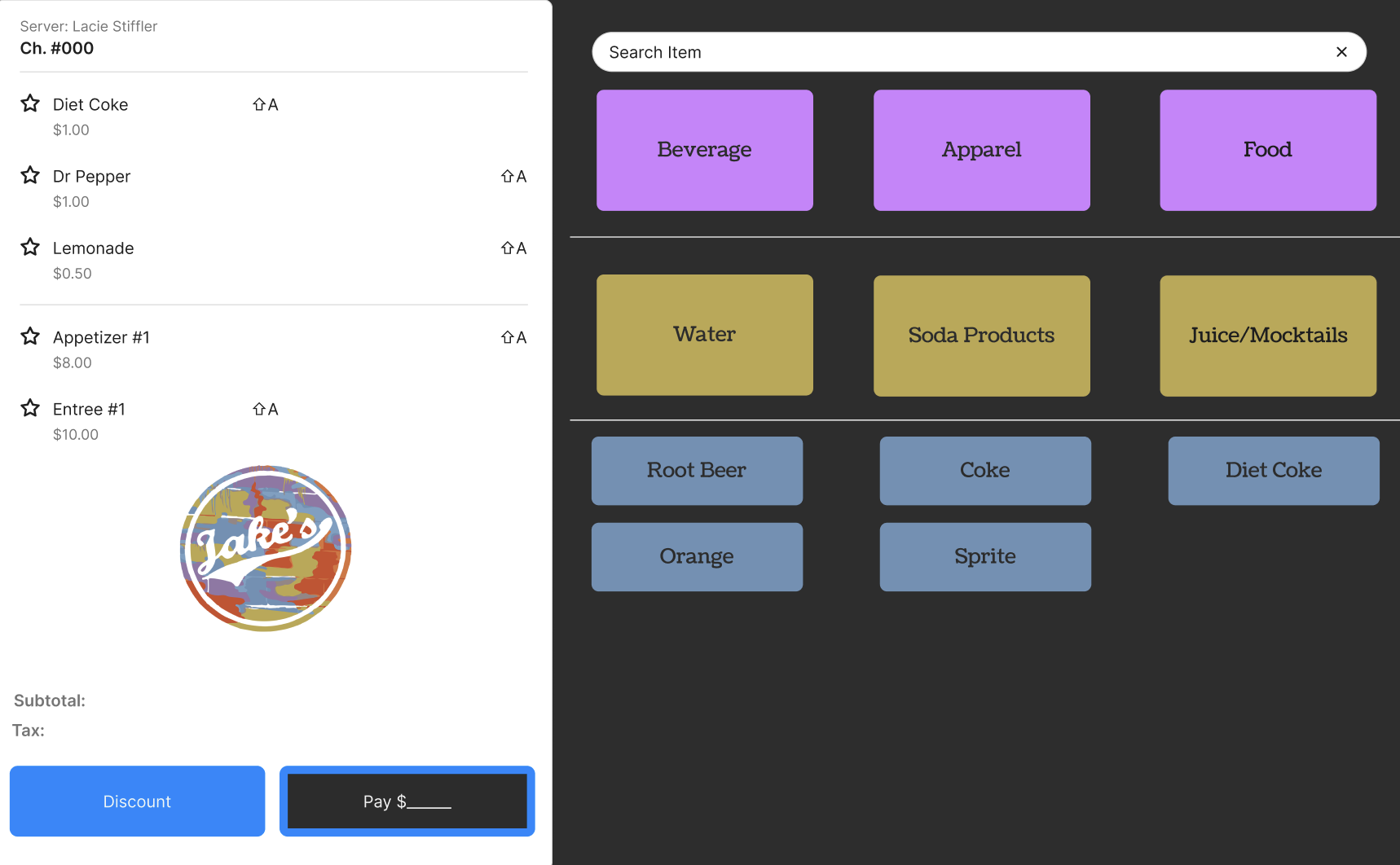Click the Search Item input field
This screenshot has width=1400, height=865.
point(962,52)
